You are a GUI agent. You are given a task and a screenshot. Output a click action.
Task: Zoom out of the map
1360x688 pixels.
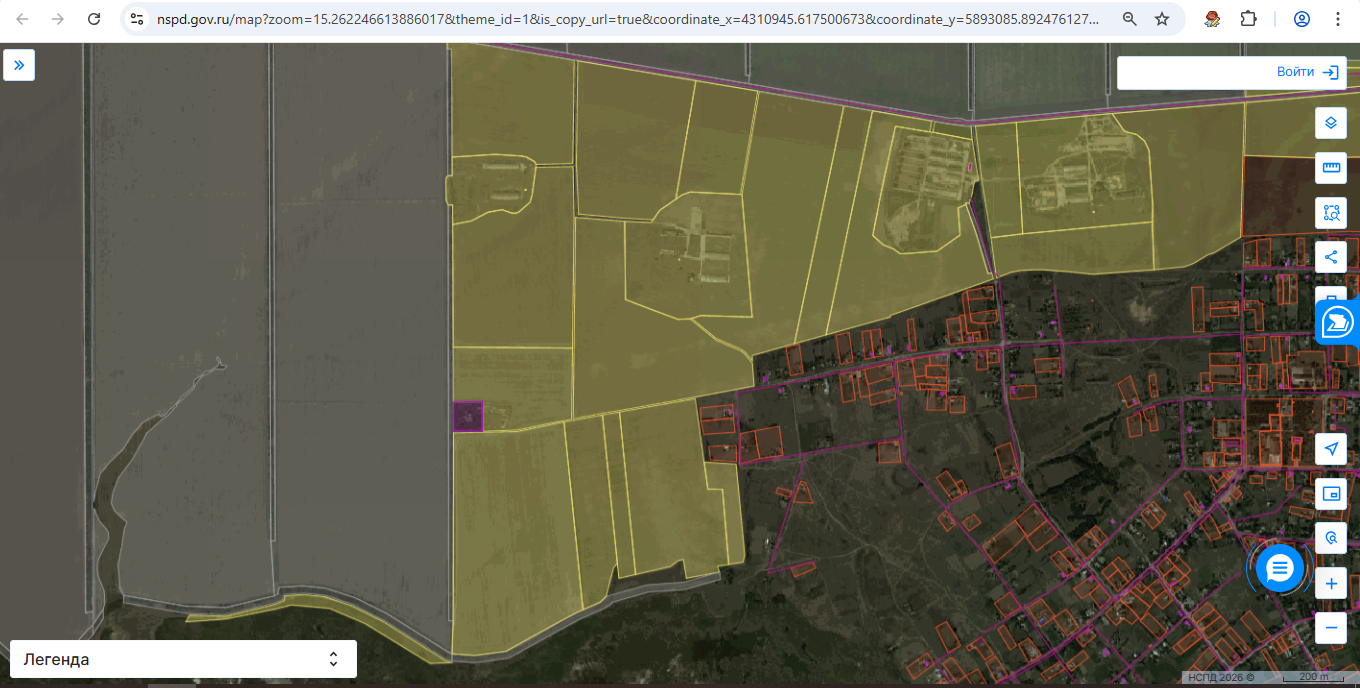pos(1331,628)
